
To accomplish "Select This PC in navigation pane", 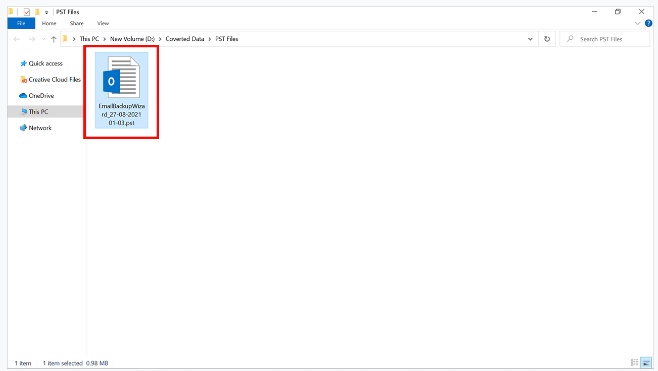I will 34,112.
